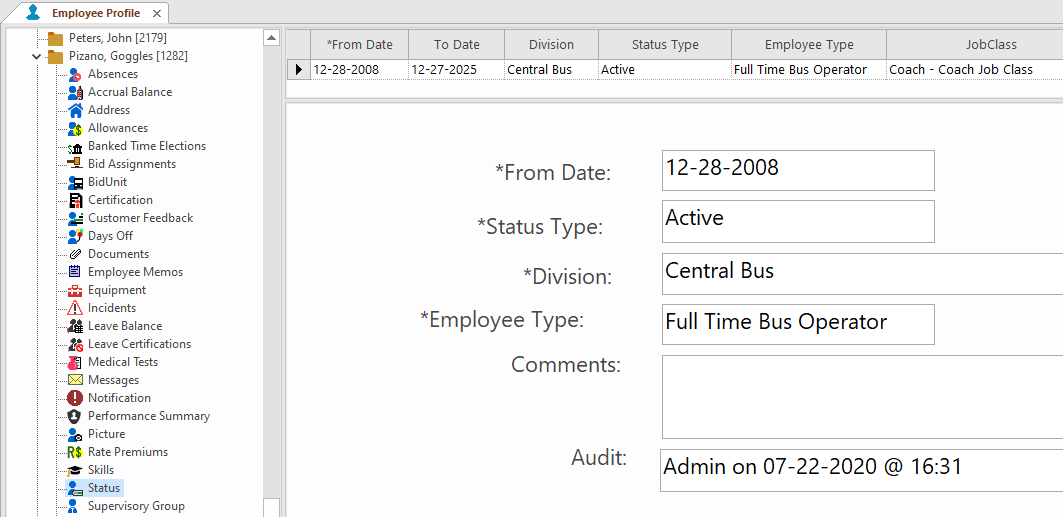Click the row selector arrow in grid
This screenshot has width=1063, height=517.
[x=298, y=69]
